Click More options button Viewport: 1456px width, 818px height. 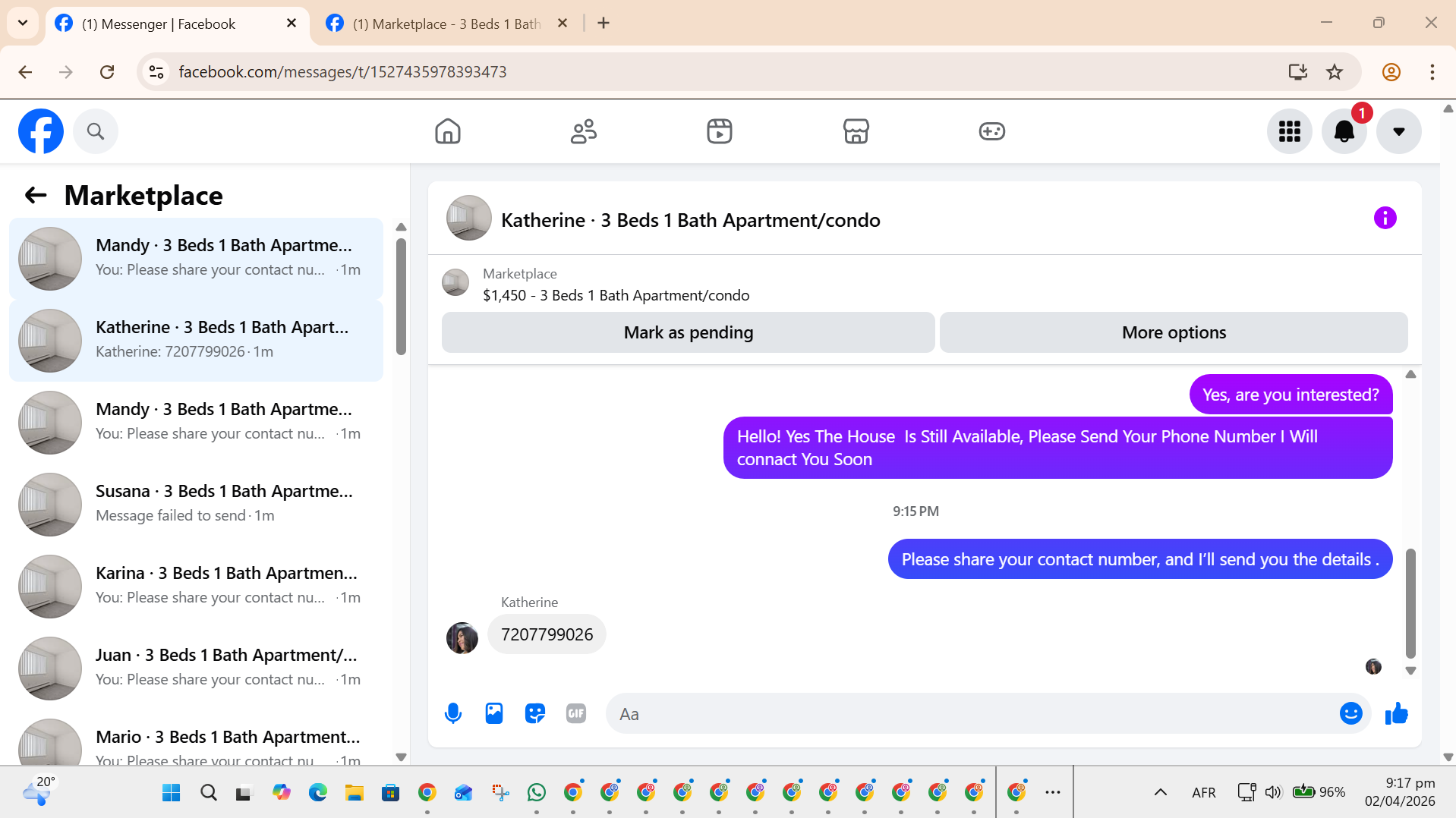pos(1174,332)
